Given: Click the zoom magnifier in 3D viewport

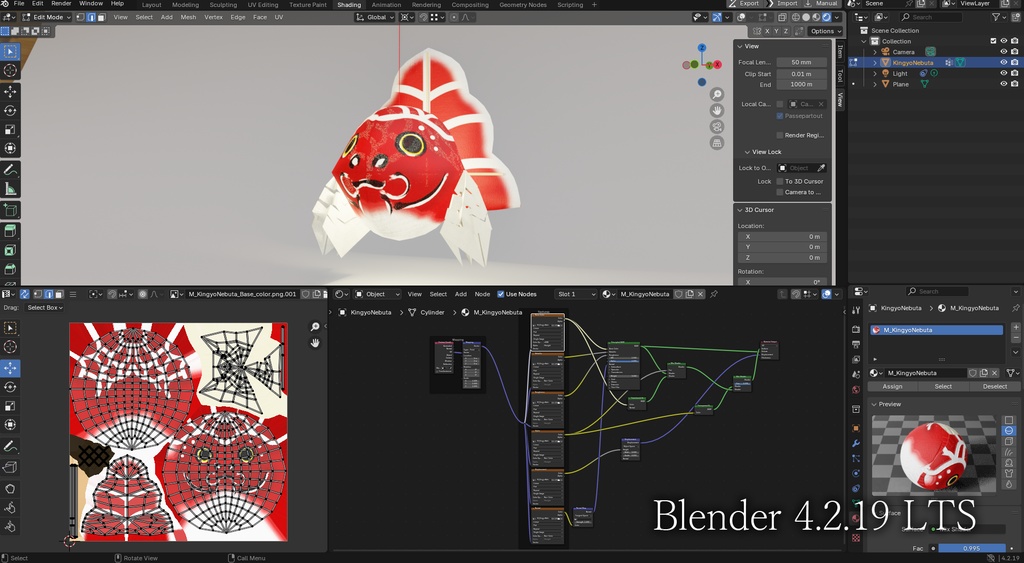Looking at the screenshot, I should click(x=717, y=95).
